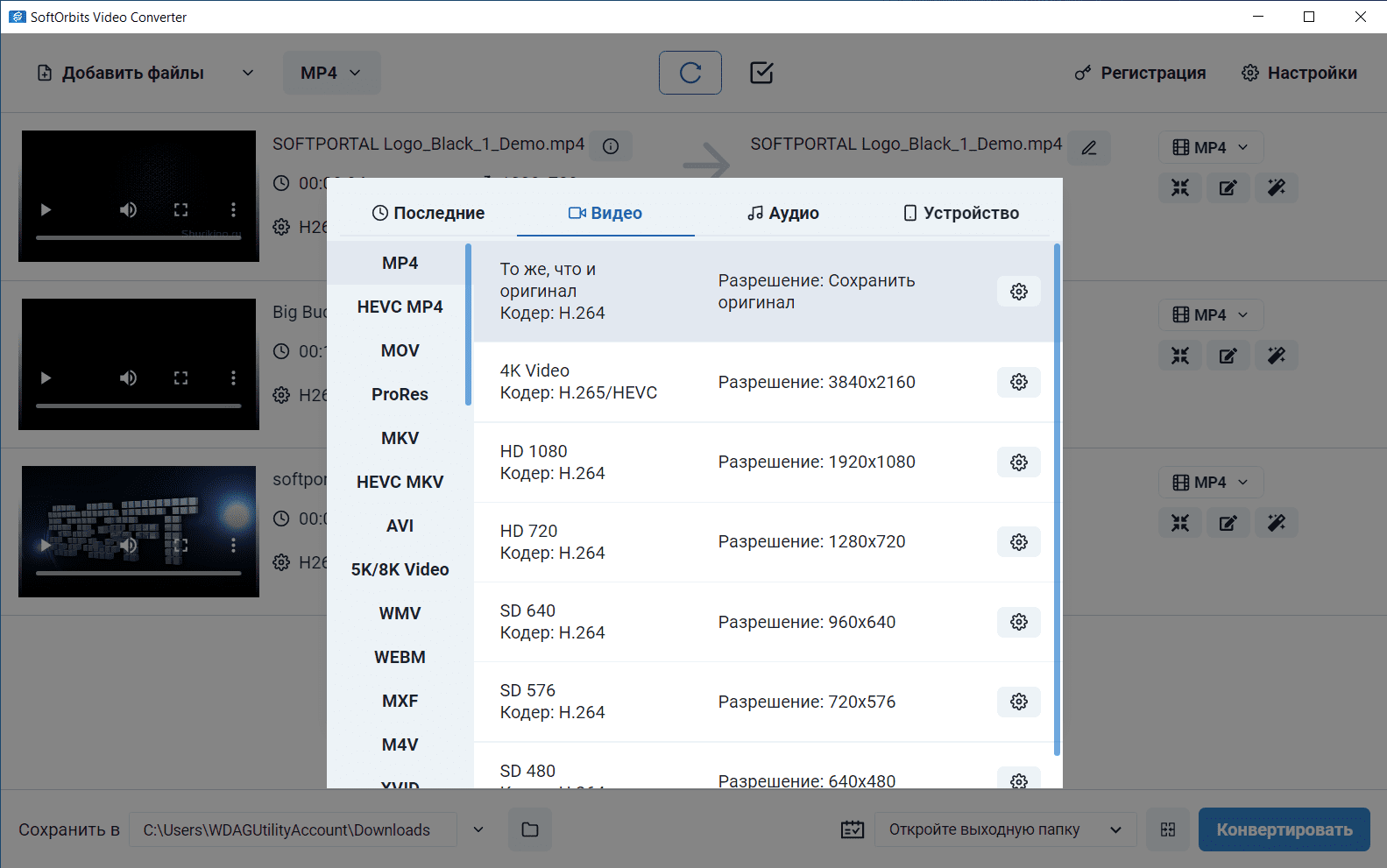Switch to the Аудио tab

(x=783, y=213)
